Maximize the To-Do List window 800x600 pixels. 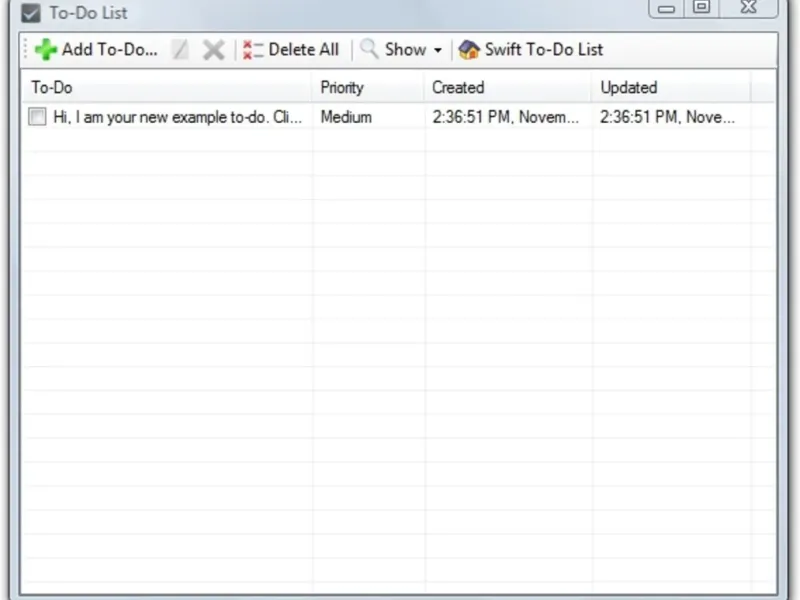(x=702, y=7)
